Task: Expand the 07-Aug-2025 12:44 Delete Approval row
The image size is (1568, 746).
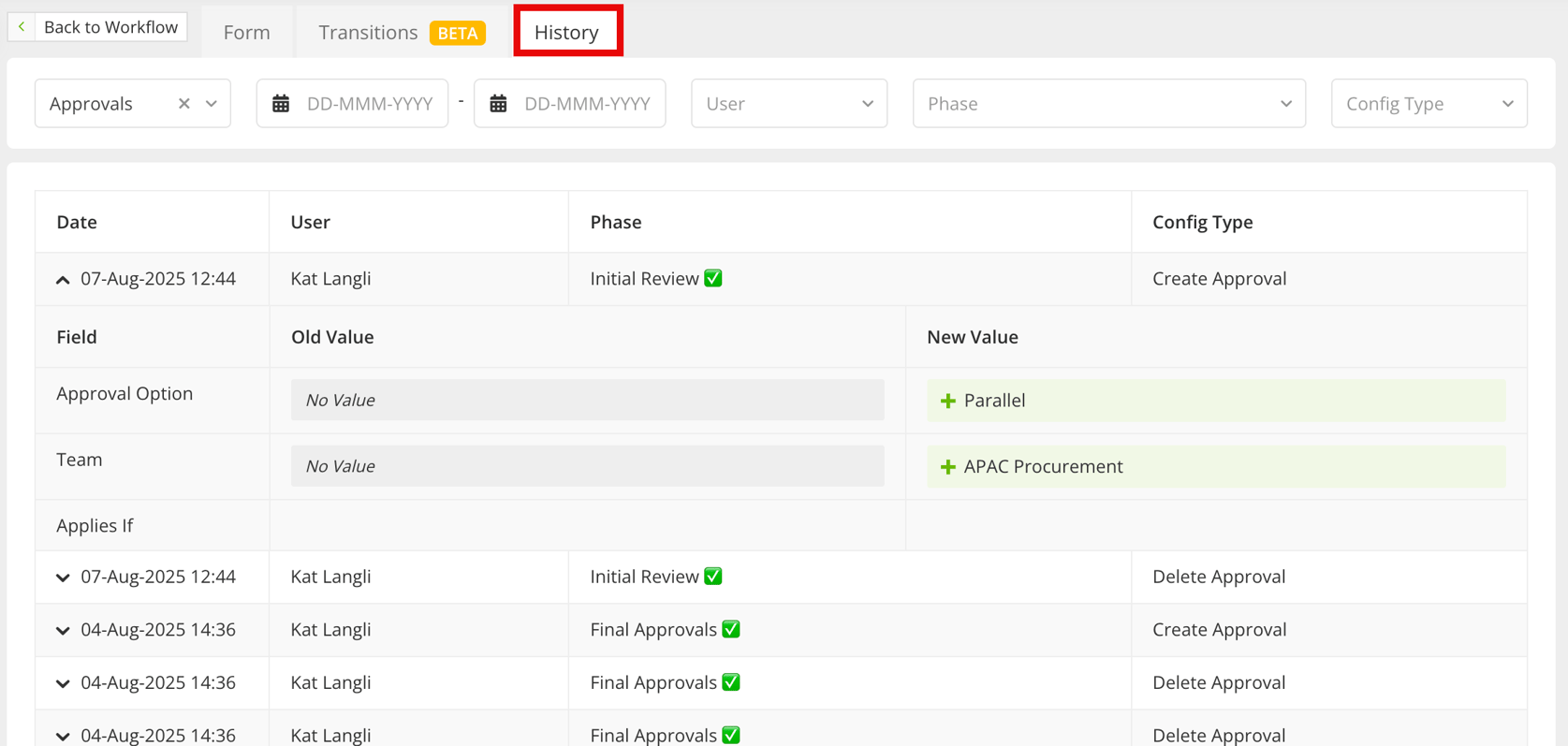Action: coord(63,578)
